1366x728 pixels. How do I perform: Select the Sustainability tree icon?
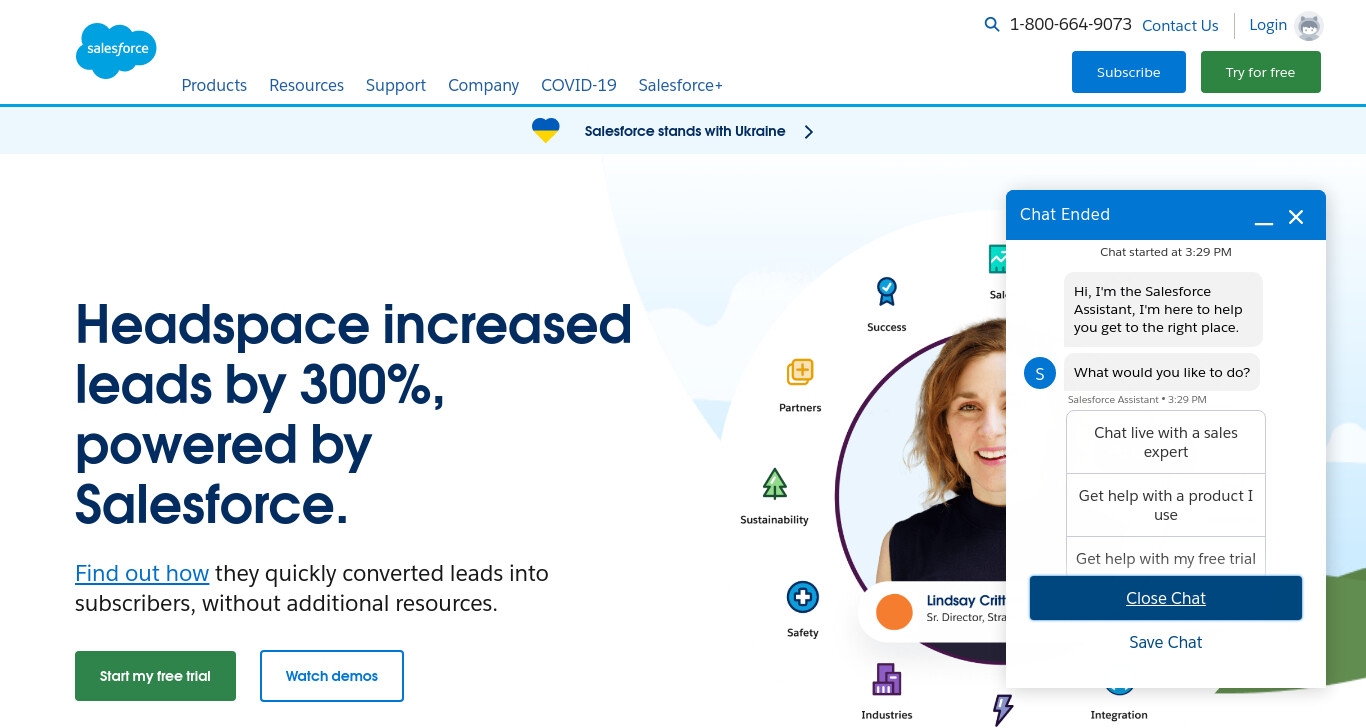pyautogui.click(x=775, y=484)
